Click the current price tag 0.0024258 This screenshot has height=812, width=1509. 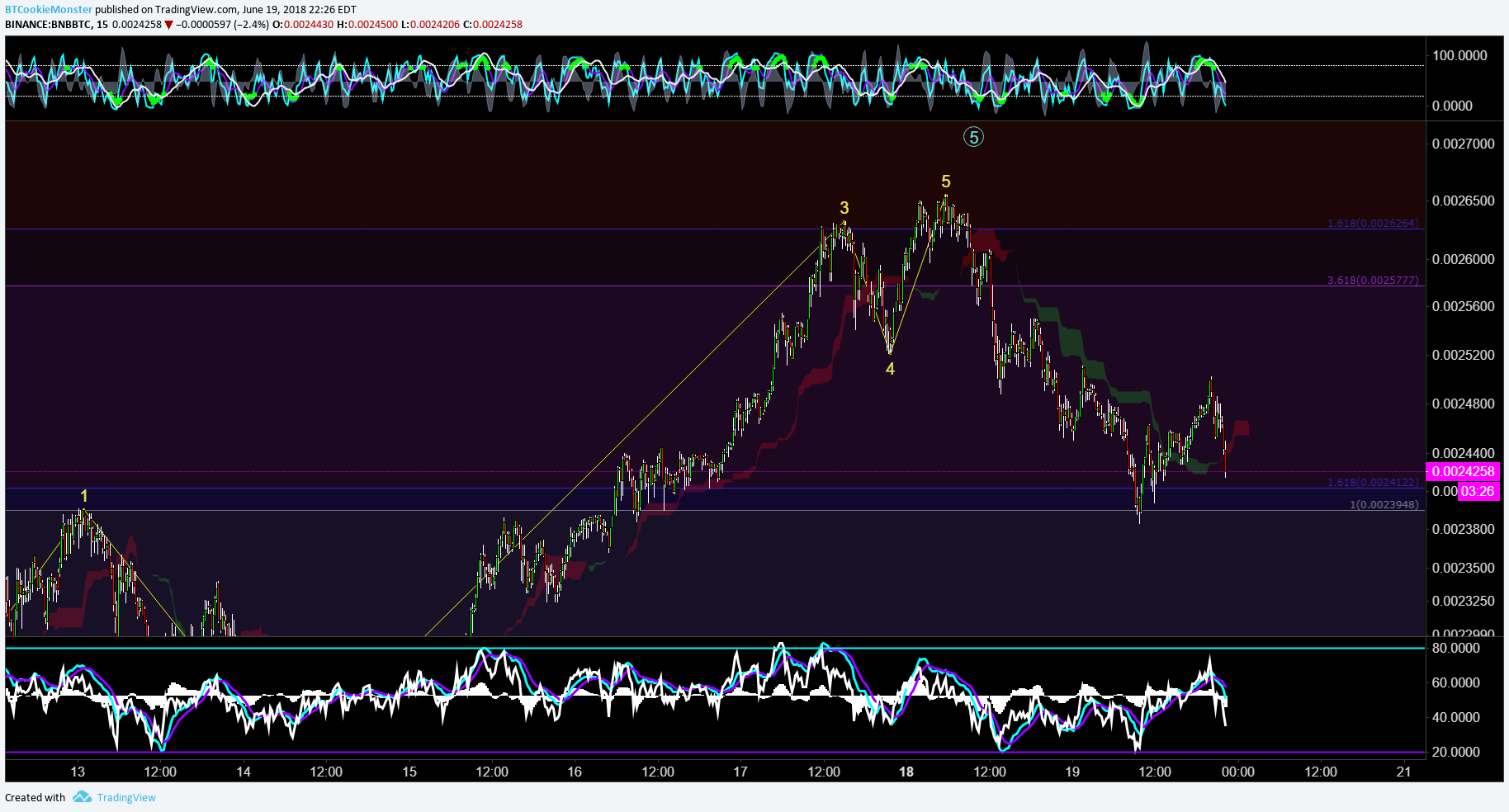pos(1463,471)
